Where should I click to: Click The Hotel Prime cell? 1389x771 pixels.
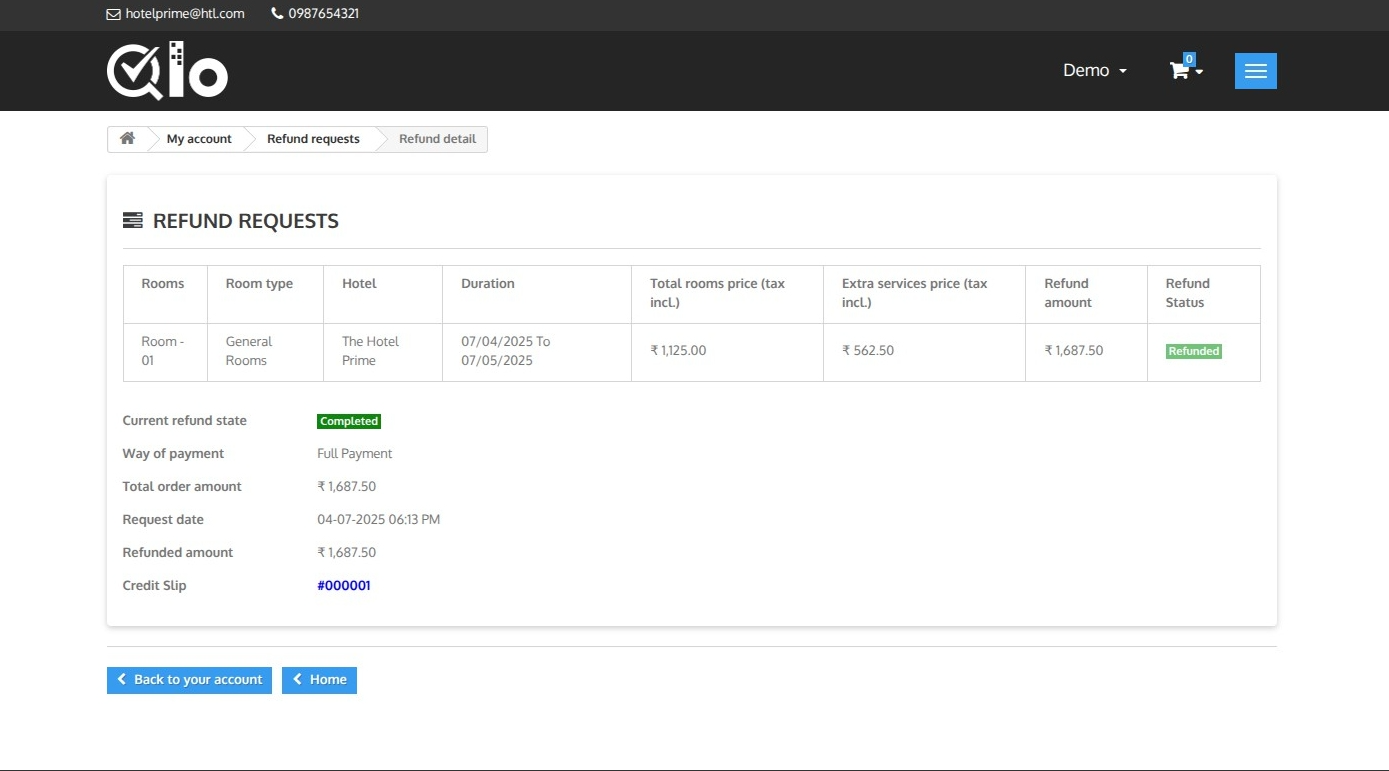pyautogui.click(x=383, y=352)
